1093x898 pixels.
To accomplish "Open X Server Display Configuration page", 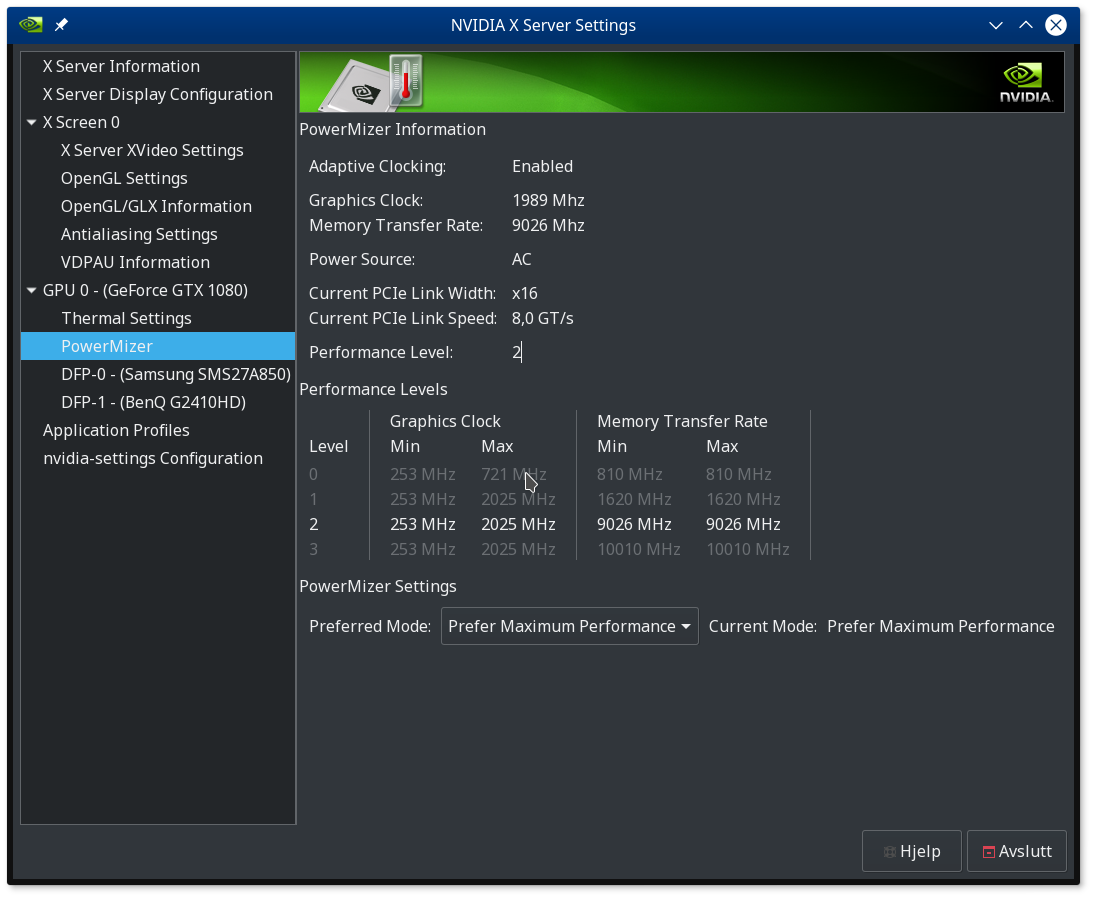I will tap(158, 94).
